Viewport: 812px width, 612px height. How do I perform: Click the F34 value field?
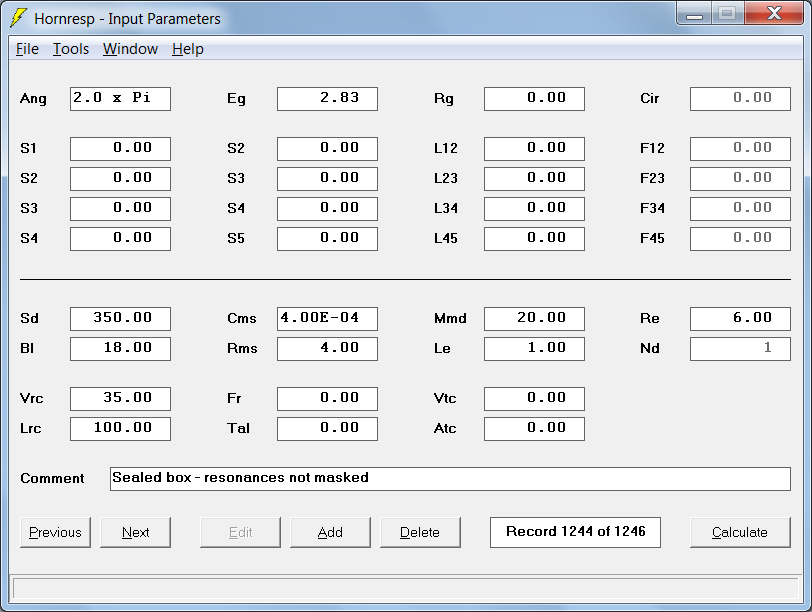click(740, 209)
